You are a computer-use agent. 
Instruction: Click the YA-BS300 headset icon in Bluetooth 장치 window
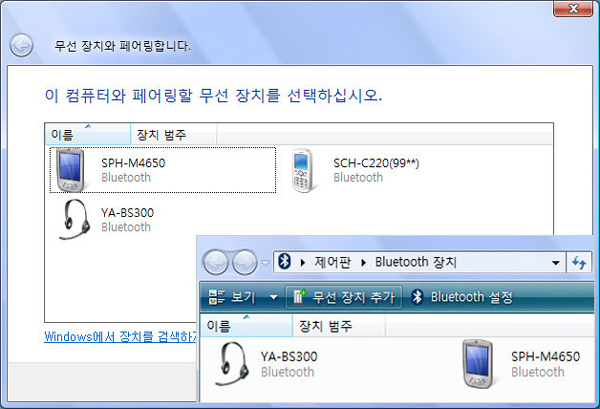point(231,364)
